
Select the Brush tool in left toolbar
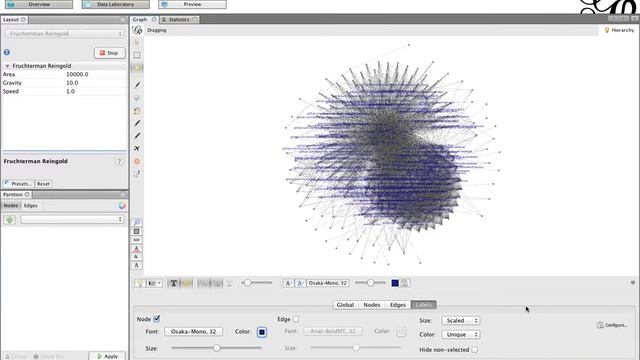(x=137, y=111)
